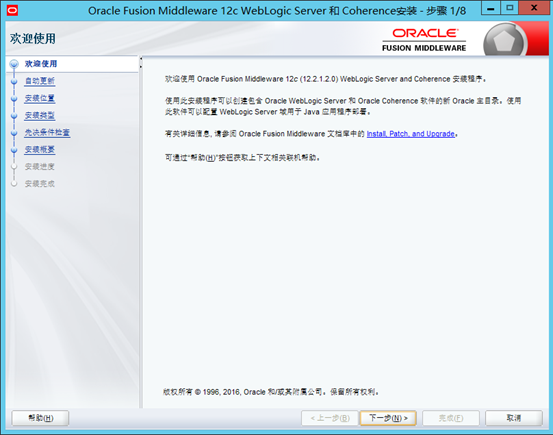
Task: Open the Install, Patch, and Upgrade link
Action: pyautogui.click(x=411, y=134)
